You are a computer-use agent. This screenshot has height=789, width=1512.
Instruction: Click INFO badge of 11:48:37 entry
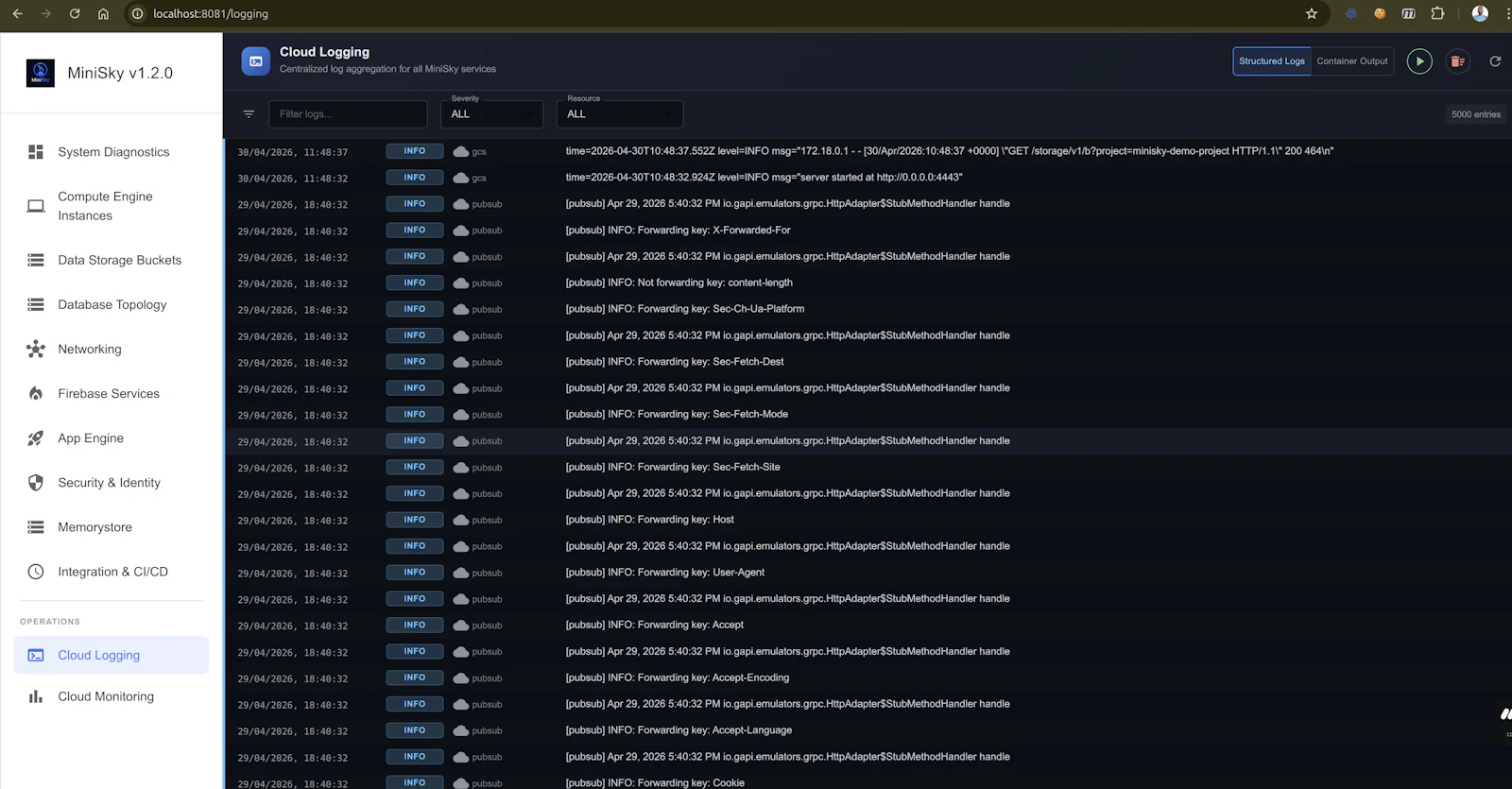[415, 151]
